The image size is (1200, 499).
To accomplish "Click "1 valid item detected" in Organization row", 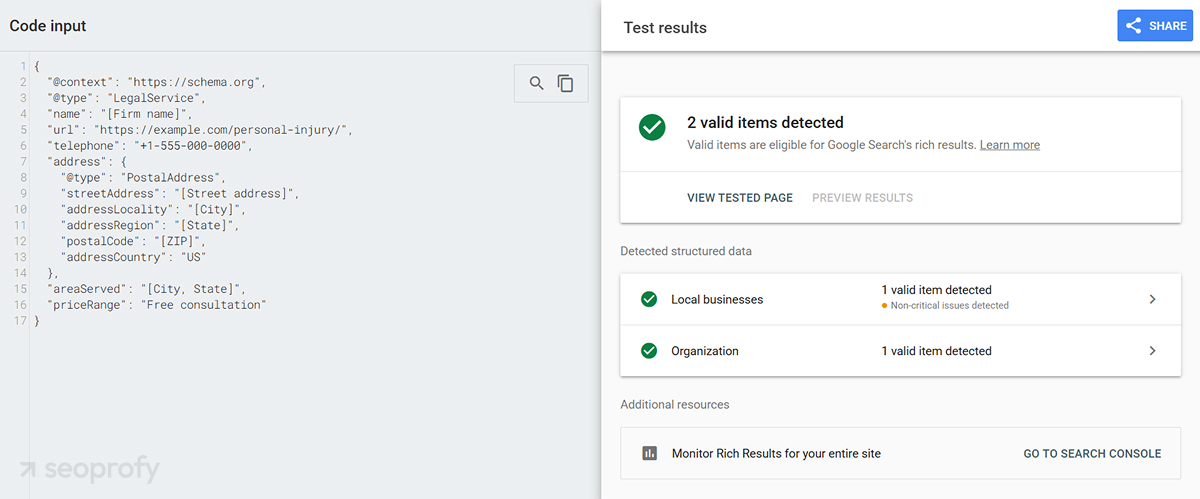I will [936, 351].
